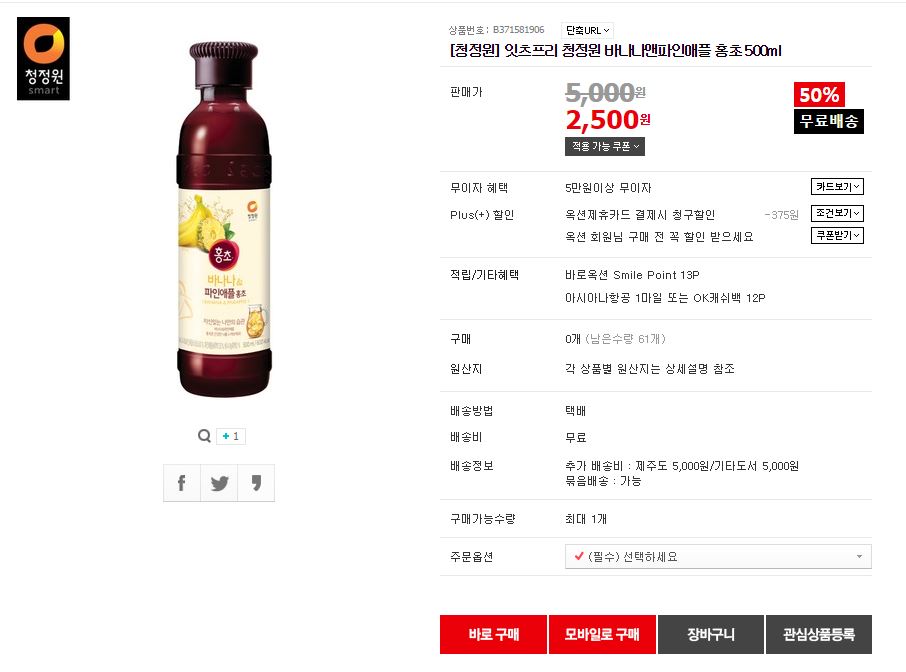The height and width of the screenshot is (672, 906).
Task: Expand the 단축URL dropdown
Action: click(x=587, y=30)
